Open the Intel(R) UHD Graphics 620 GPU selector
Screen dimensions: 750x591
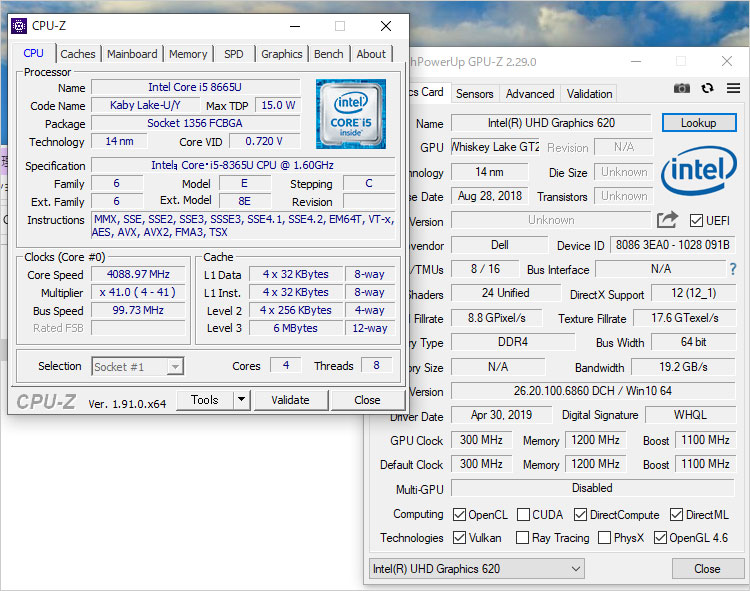[x=477, y=569]
